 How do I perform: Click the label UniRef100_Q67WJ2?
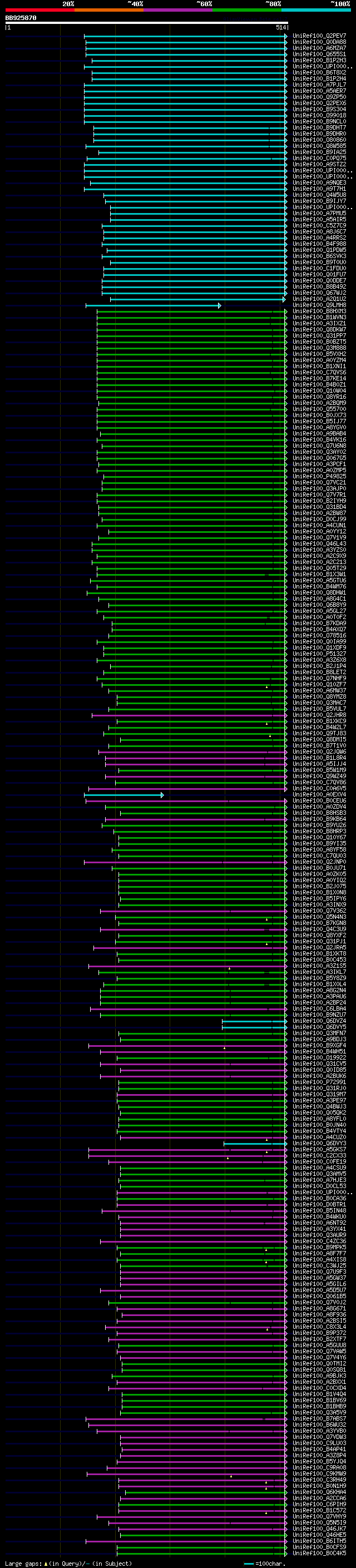pos(319,293)
